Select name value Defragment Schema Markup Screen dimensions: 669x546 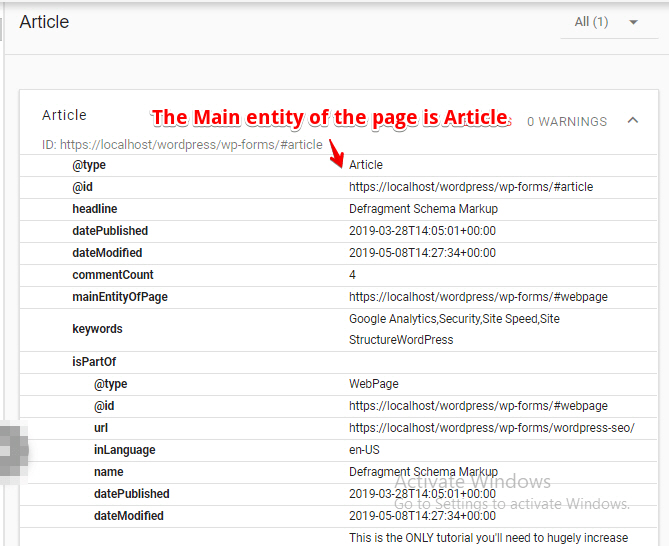pyautogui.click(x=423, y=472)
